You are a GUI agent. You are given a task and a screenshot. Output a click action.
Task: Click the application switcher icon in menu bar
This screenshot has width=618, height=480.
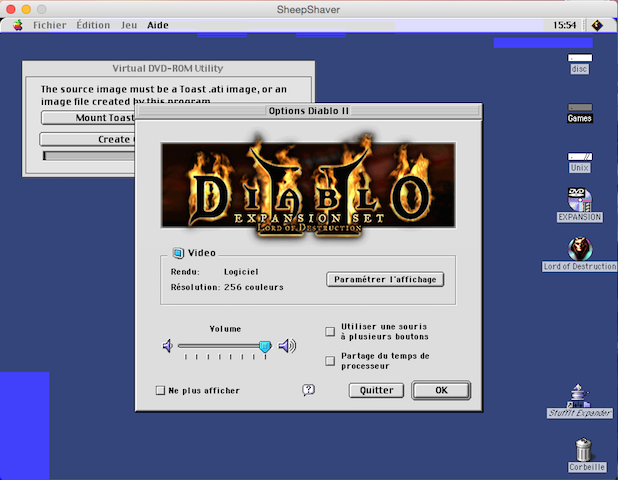(x=597, y=25)
